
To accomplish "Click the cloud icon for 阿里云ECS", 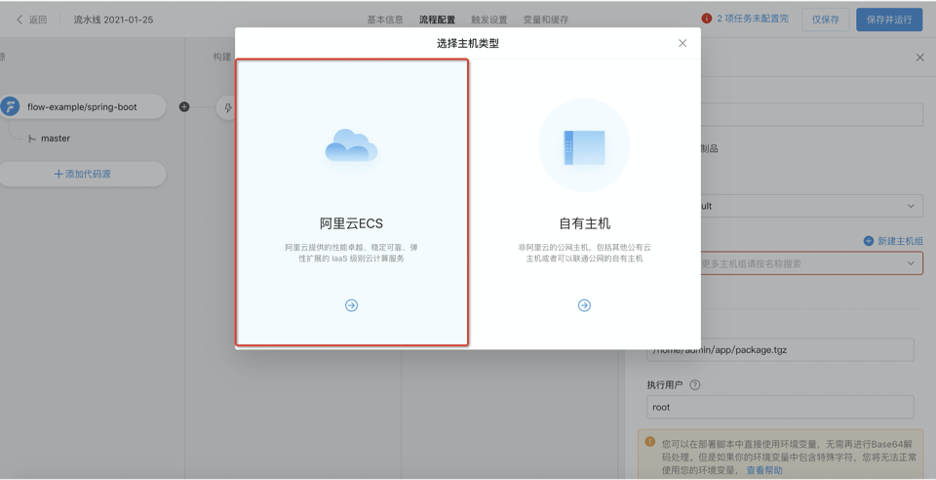I will (351, 145).
